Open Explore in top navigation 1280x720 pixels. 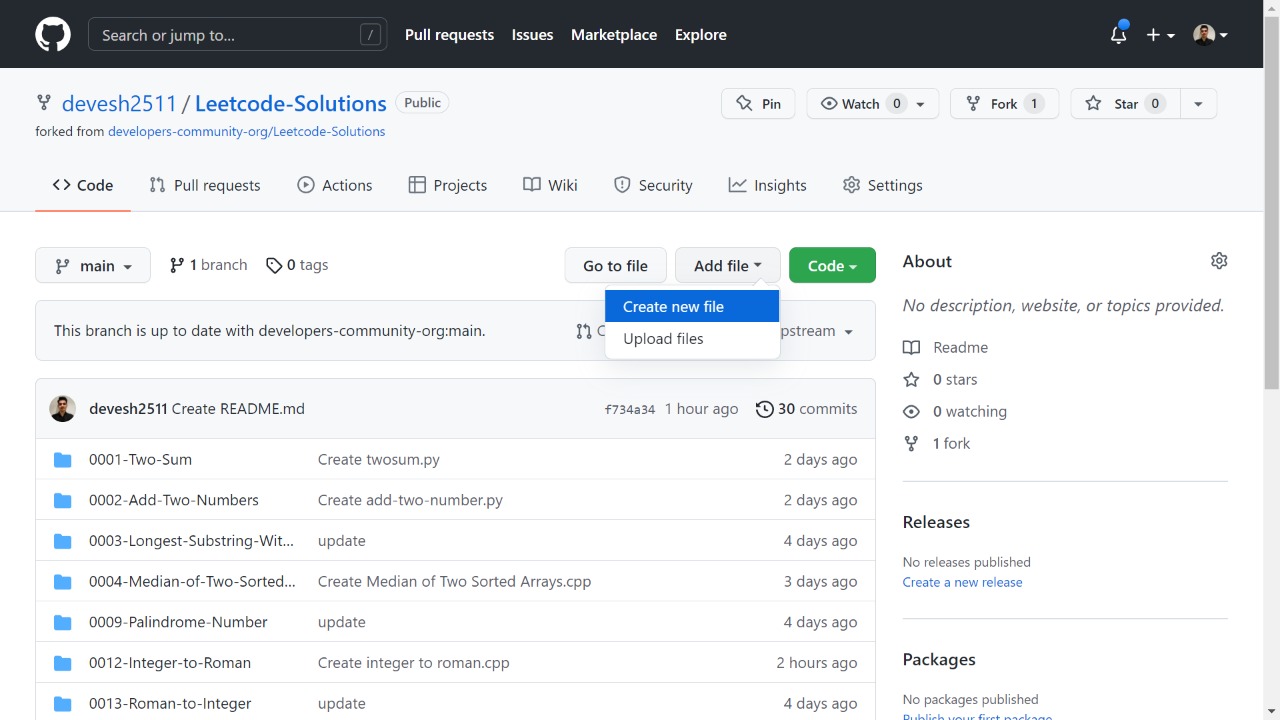[700, 34]
